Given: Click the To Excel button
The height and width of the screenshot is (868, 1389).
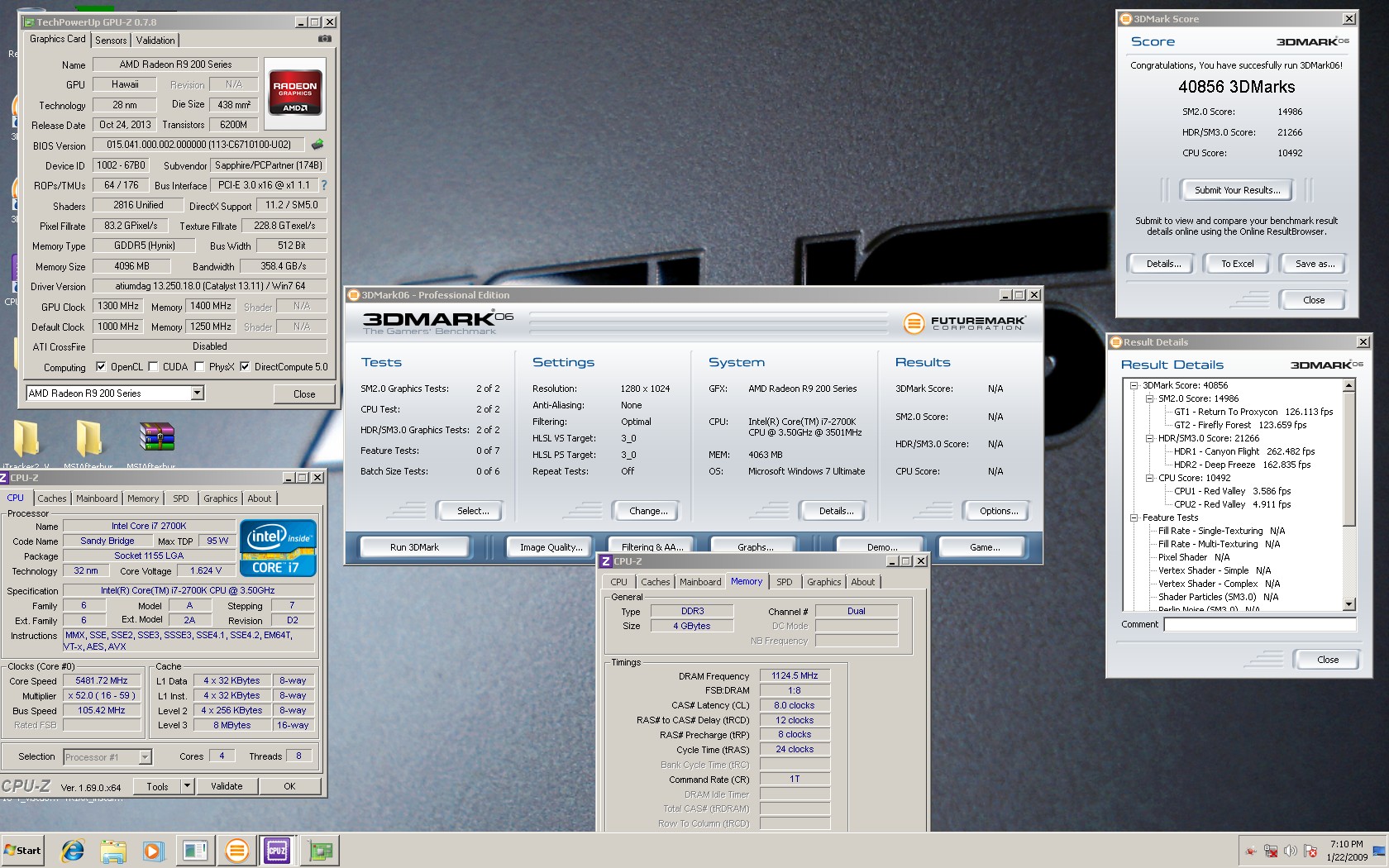Looking at the screenshot, I should pyautogui.click(x=1238, y=264).
